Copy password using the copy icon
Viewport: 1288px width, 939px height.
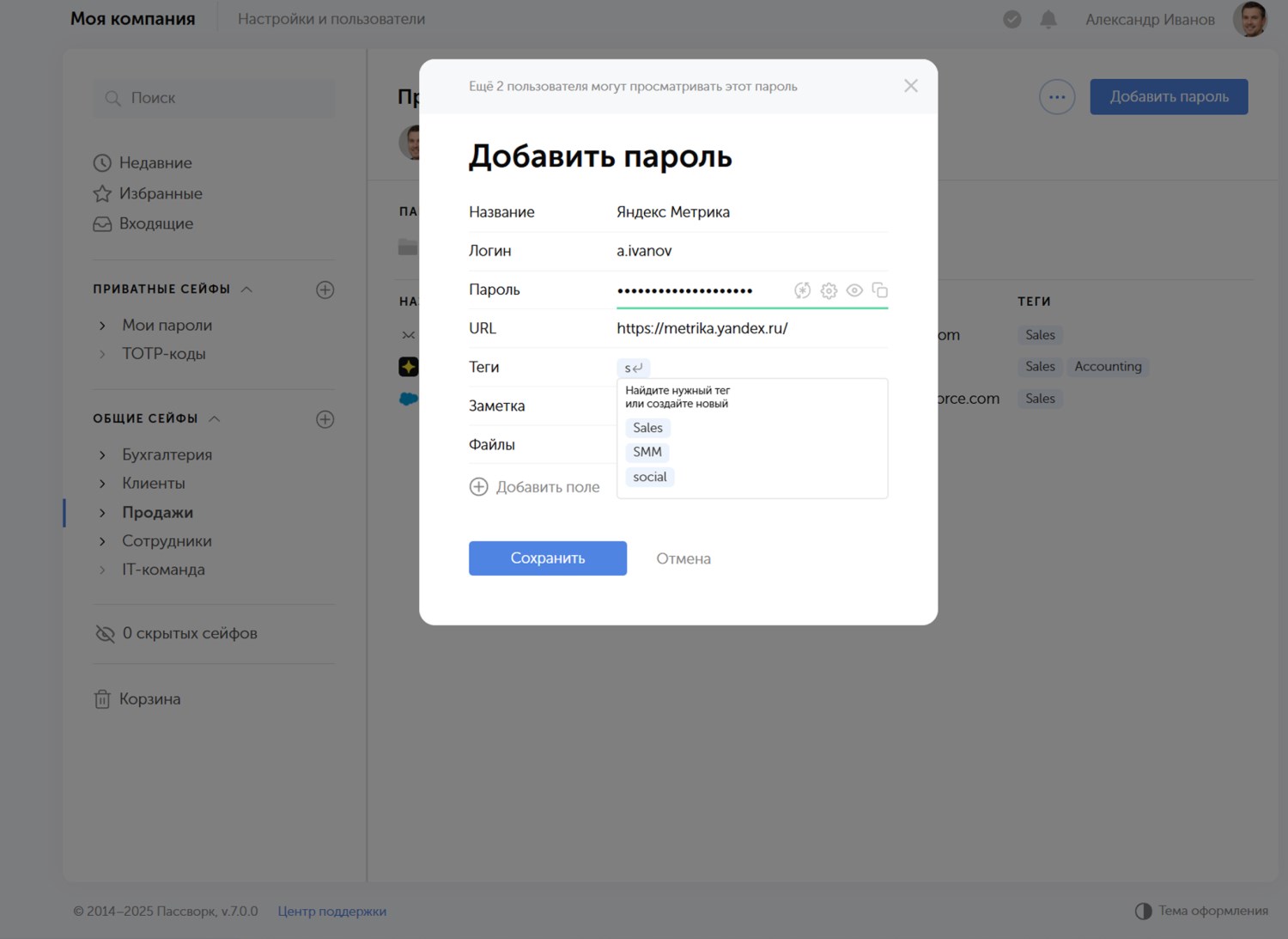pyautogui.click(x=879, y=290)
